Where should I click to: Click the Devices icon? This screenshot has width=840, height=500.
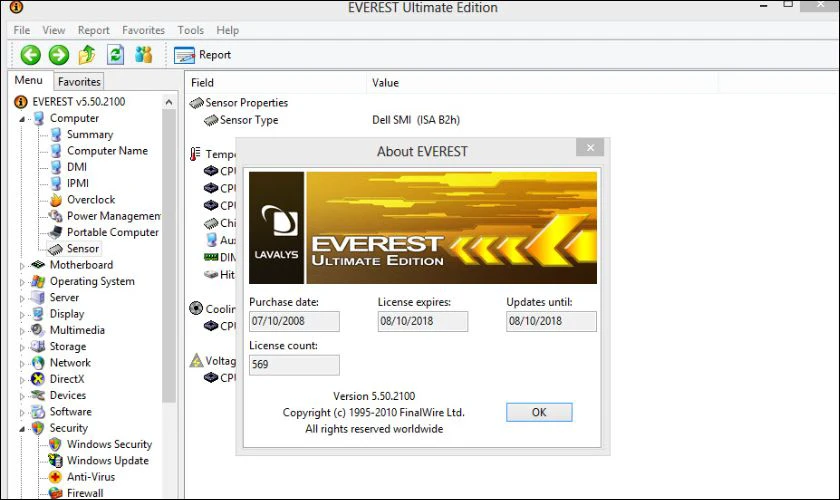click(38, 395)
